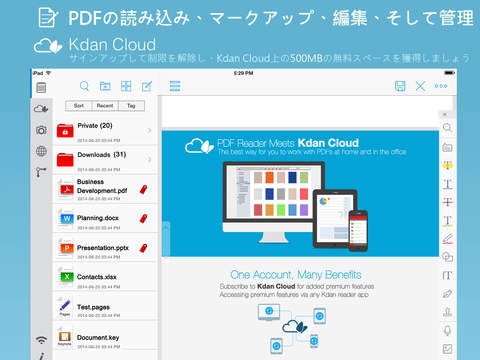Save the document with the floppy disk icon
This screenshot has width=480, height=360.
pyautogui.click(x=400, y=86)
